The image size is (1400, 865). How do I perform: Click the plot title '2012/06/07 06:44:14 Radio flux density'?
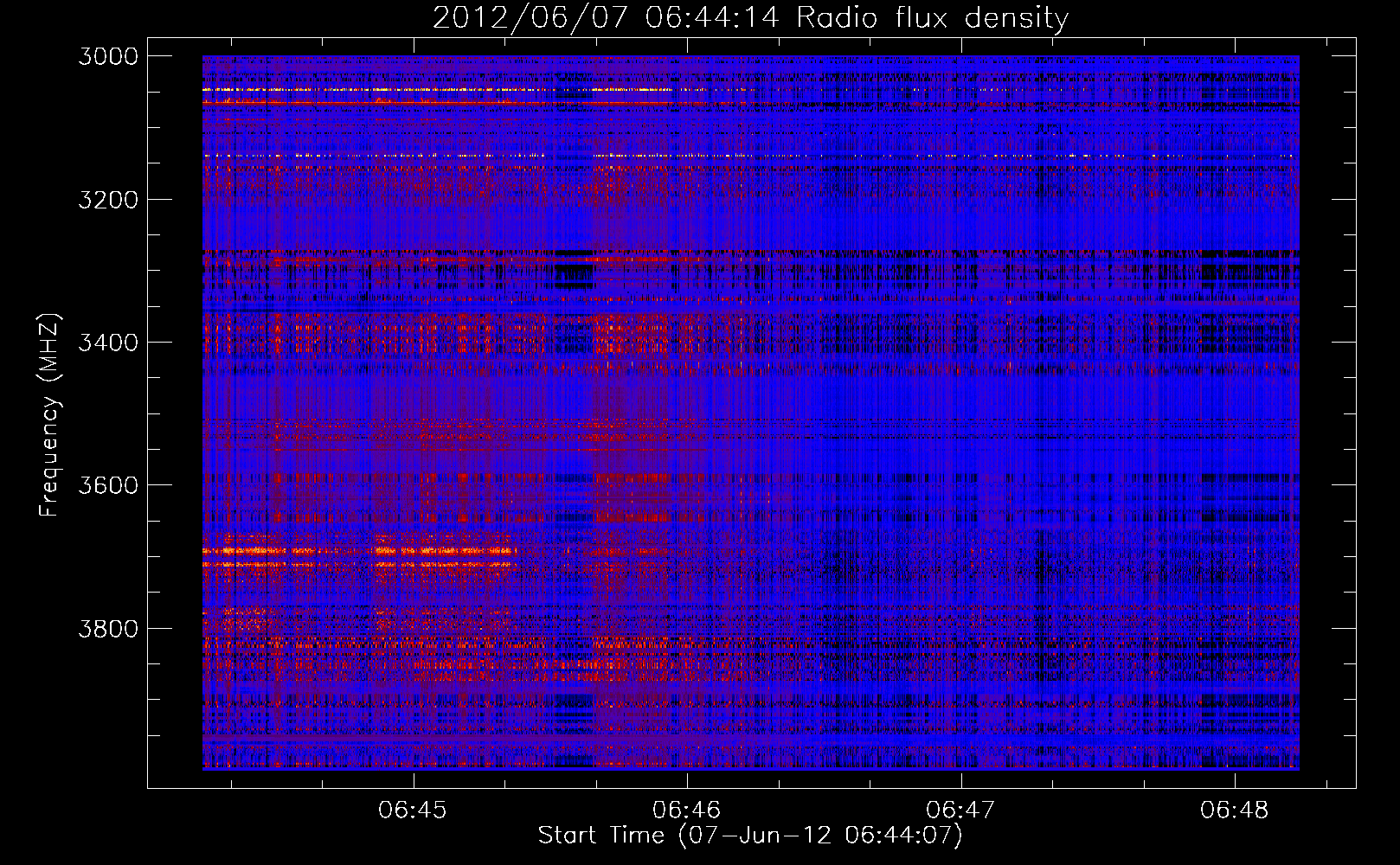[x=750, y=17]
